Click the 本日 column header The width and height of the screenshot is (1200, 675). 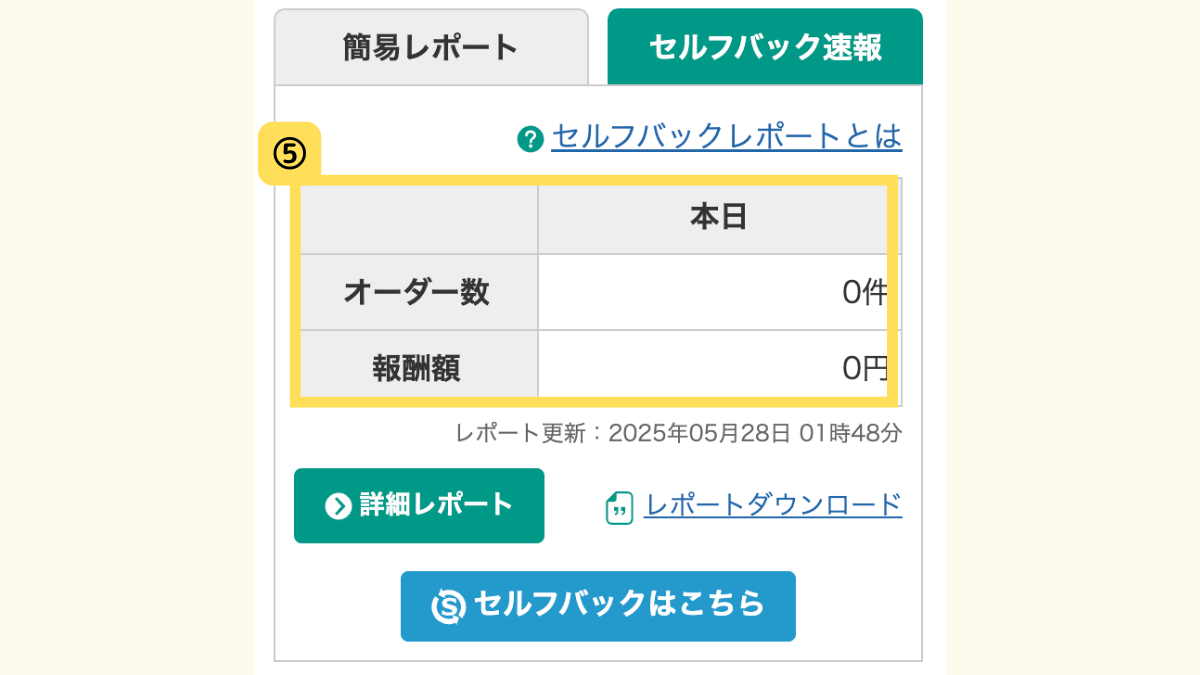click(x=719, y=218)
